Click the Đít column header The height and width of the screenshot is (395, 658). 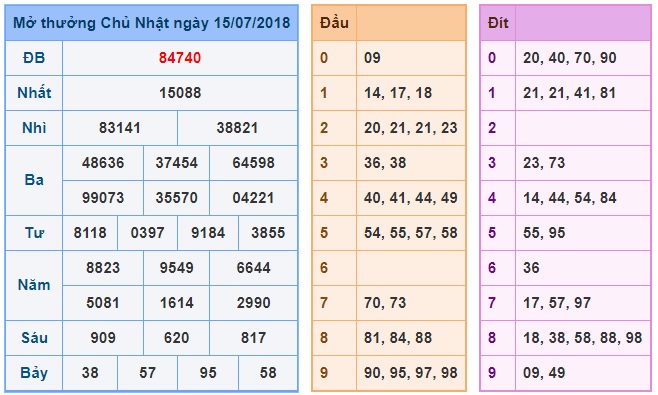(498, 23)
